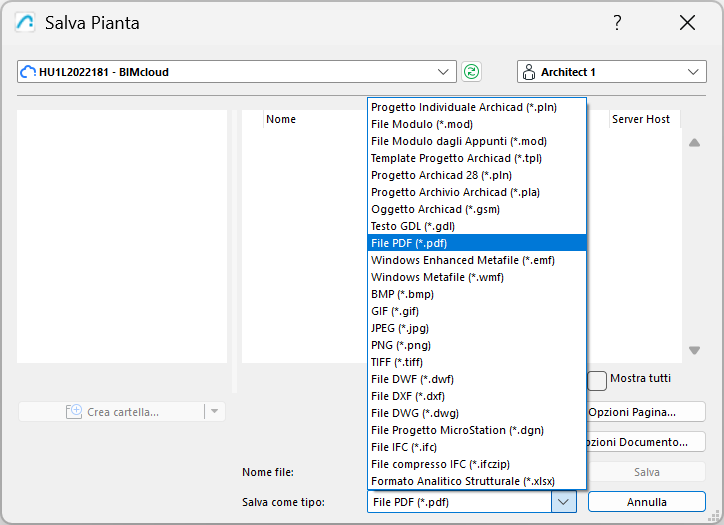
Task: Open the Crea cartella dropdown arrow
Action: tap(214, 411)
